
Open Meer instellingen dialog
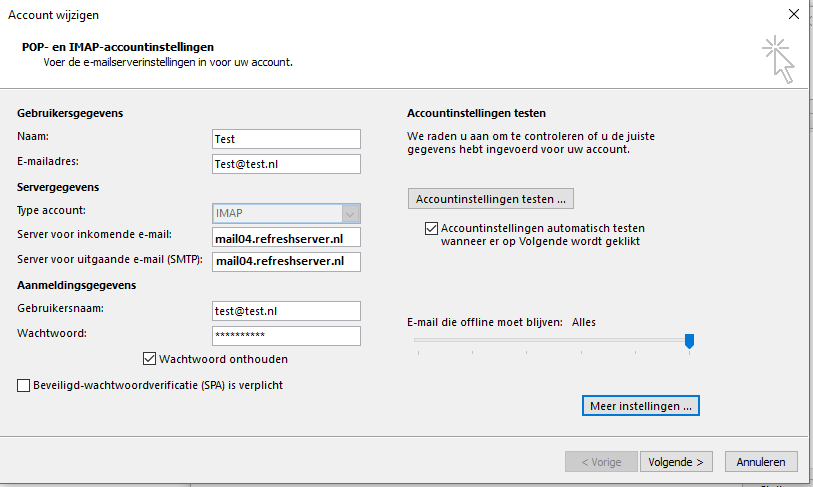coord(641,406)
